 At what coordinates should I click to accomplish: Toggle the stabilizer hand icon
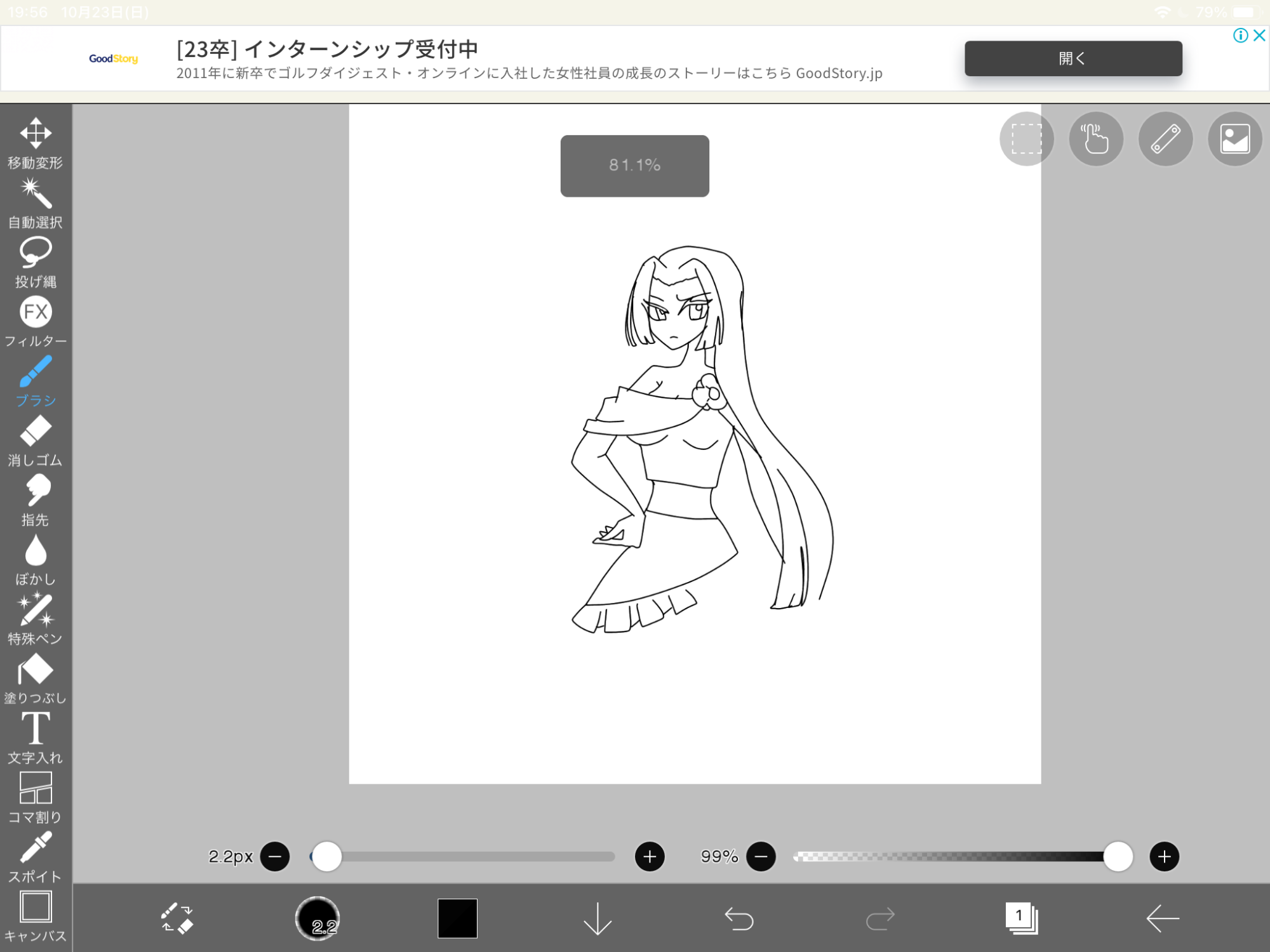tap(1096, 139)
